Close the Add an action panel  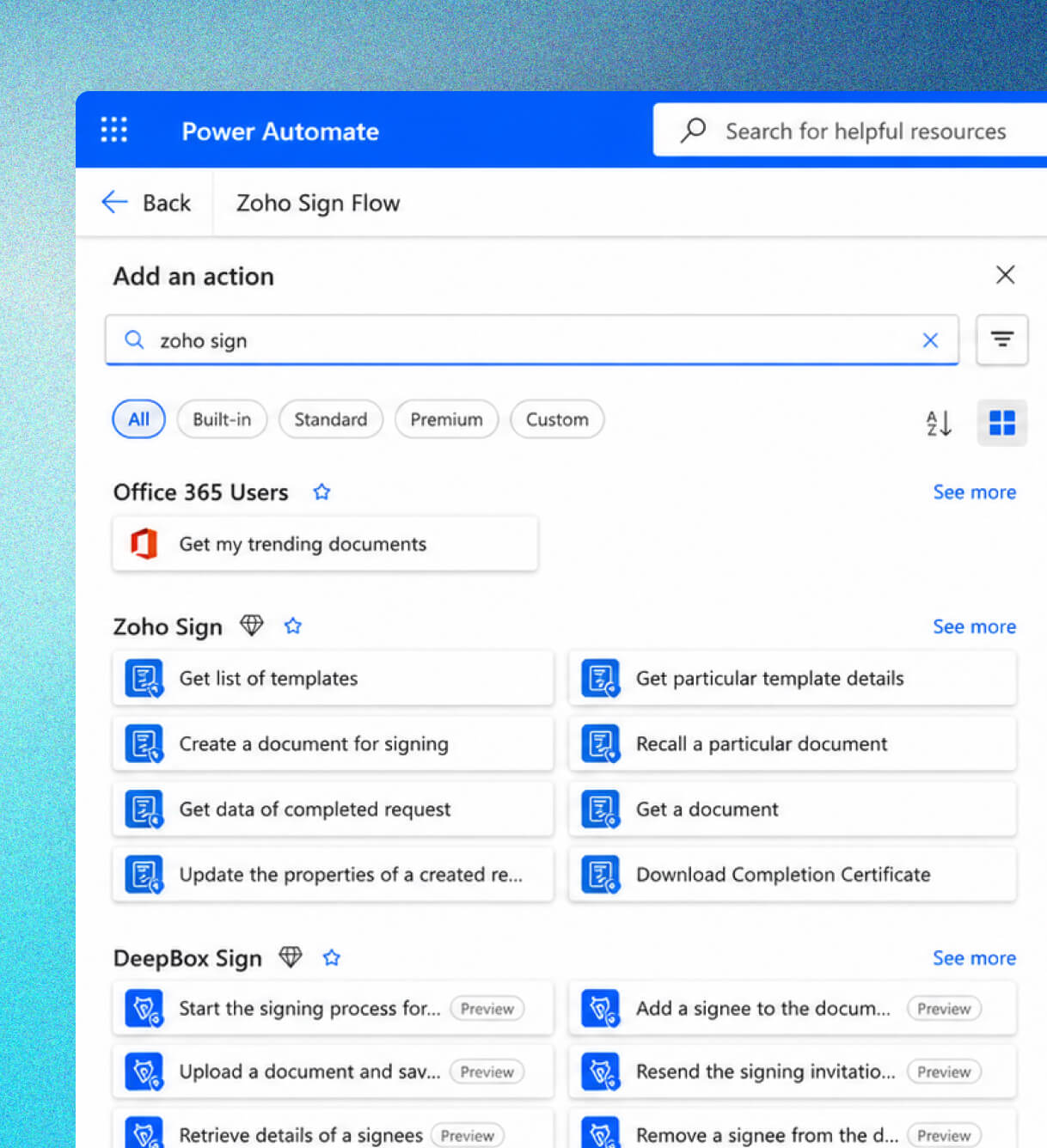[x=1005, y=275]
